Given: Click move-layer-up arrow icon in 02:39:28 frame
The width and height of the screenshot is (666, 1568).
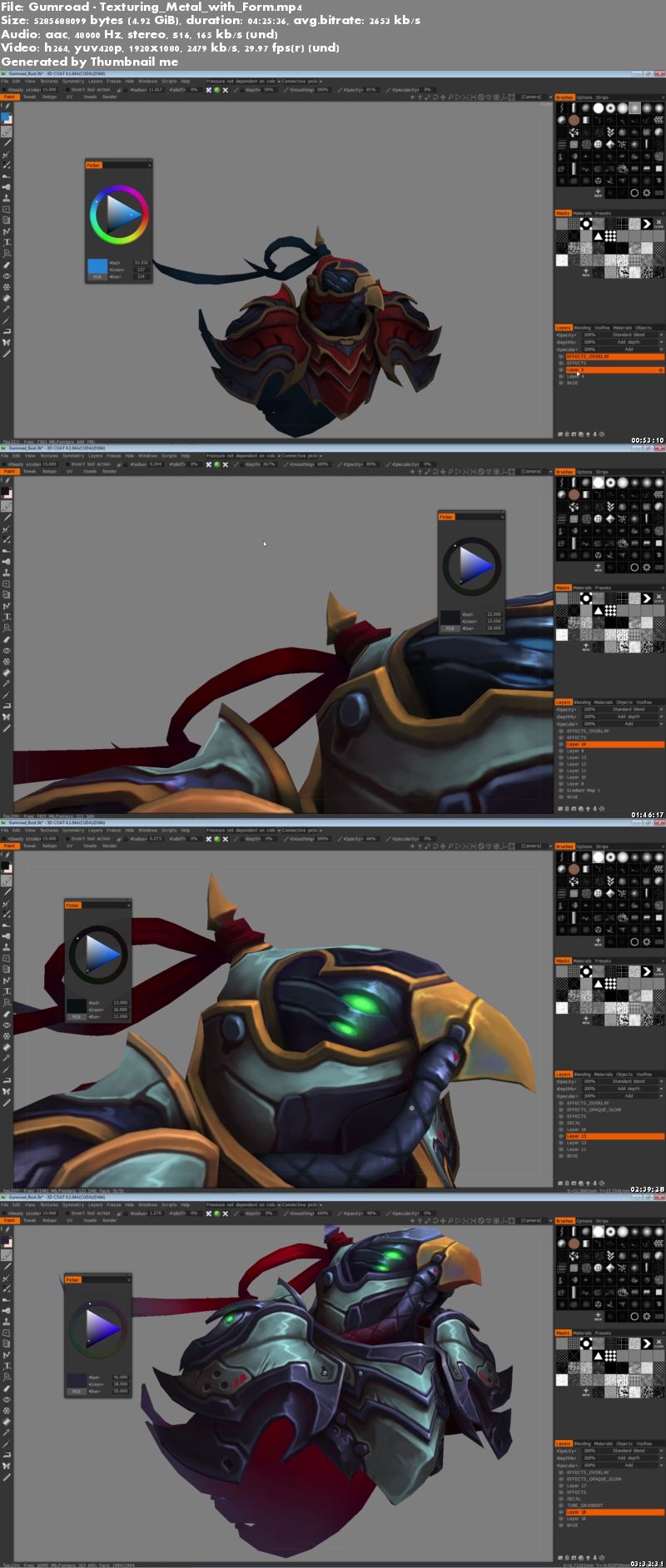Looking at the screenshot, I should pyautogui.click(x=588, y=1183).
